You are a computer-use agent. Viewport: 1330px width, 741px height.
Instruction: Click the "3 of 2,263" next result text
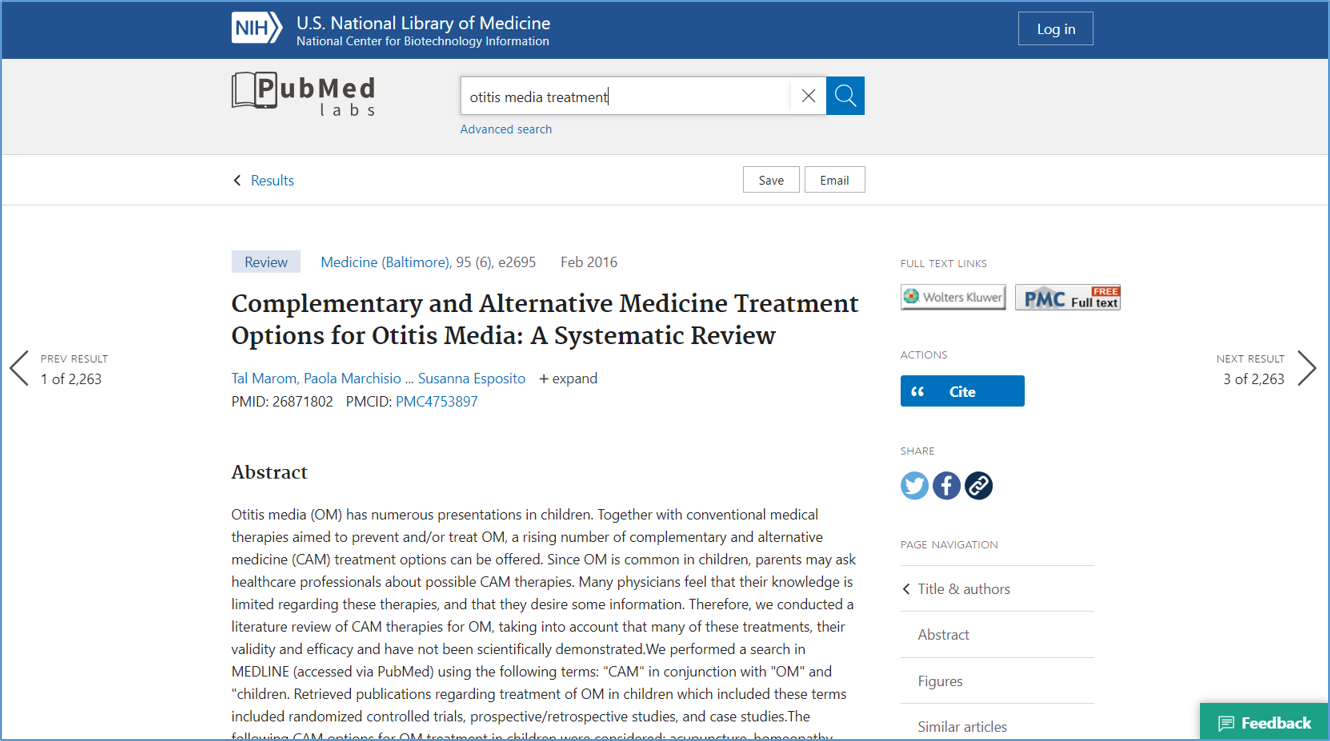(1254, 379)
